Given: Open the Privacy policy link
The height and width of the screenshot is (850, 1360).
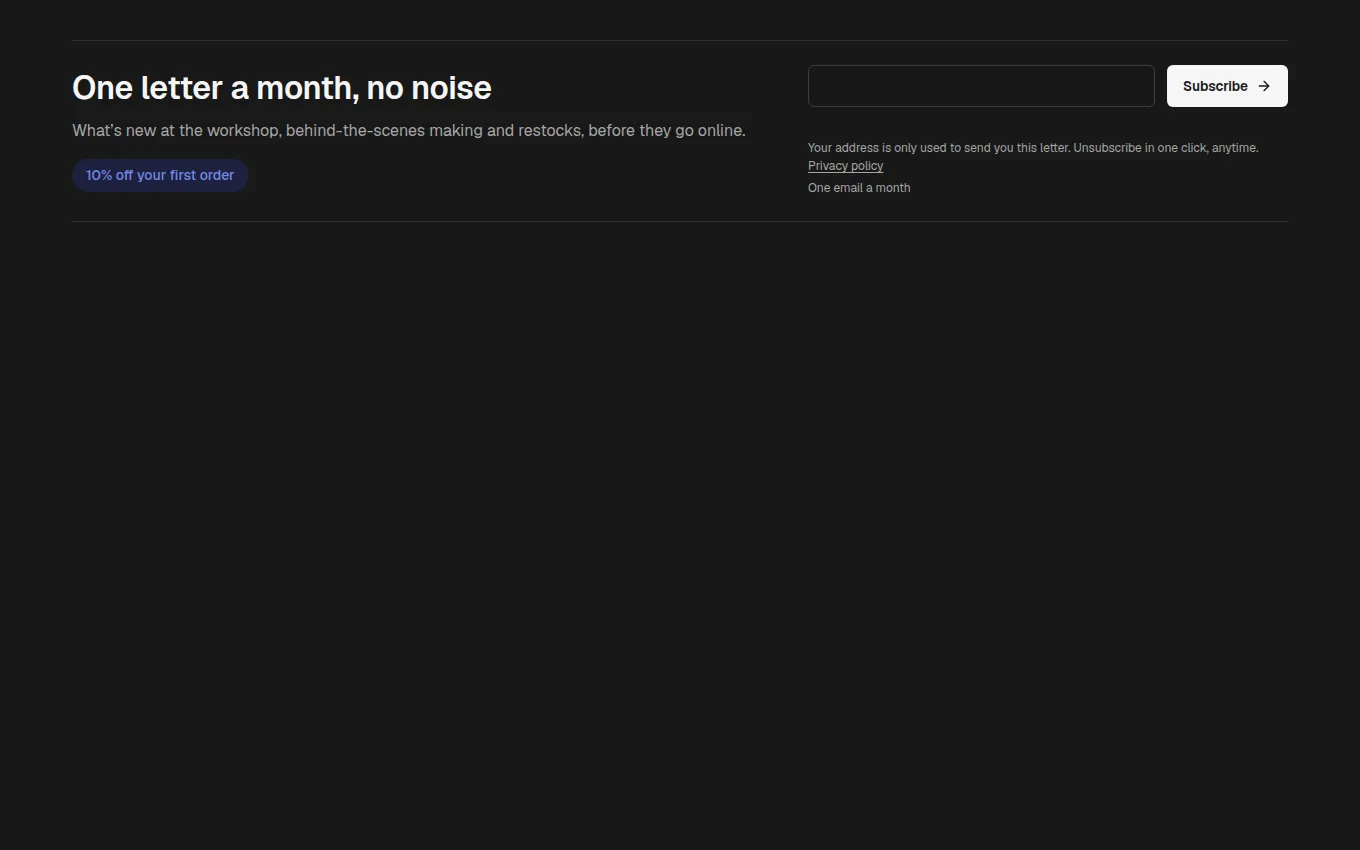Looking at the screenshot, I should point(845,166).
